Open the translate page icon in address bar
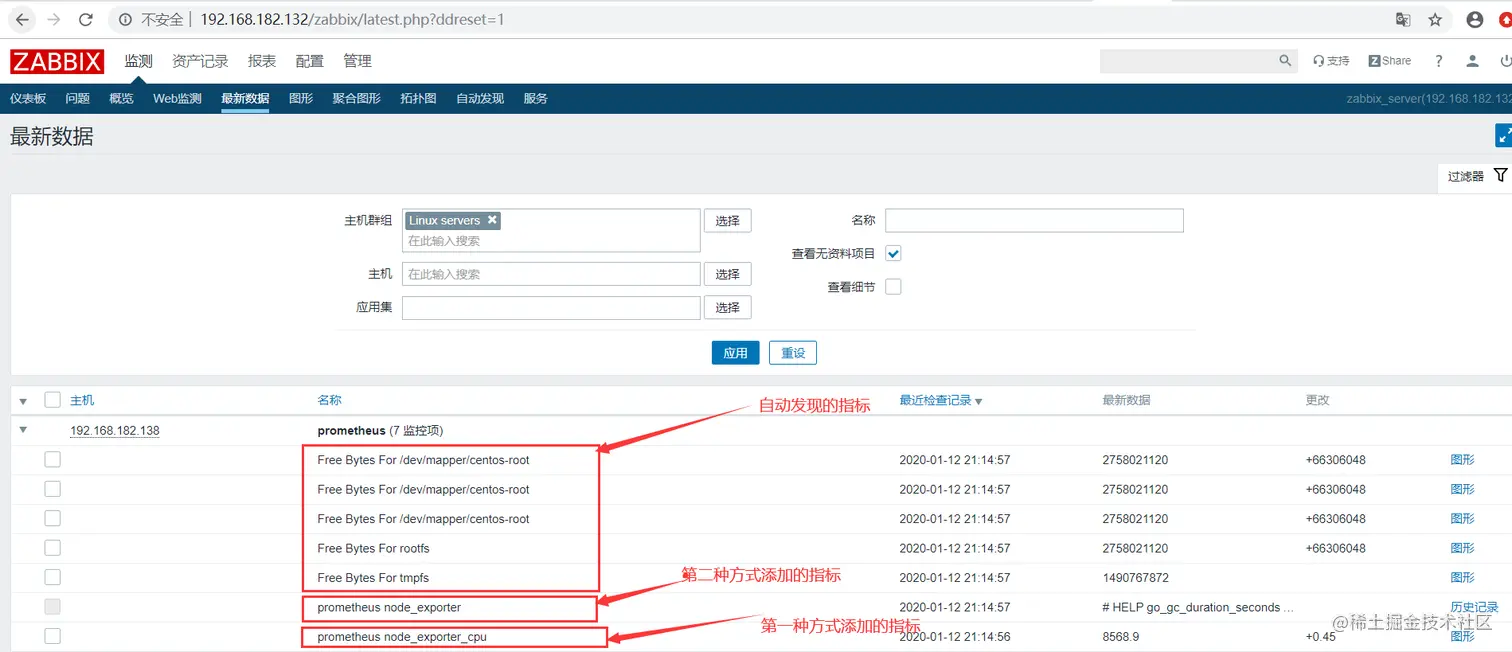The image size is (1512, 652). [x=1403, y=19]
